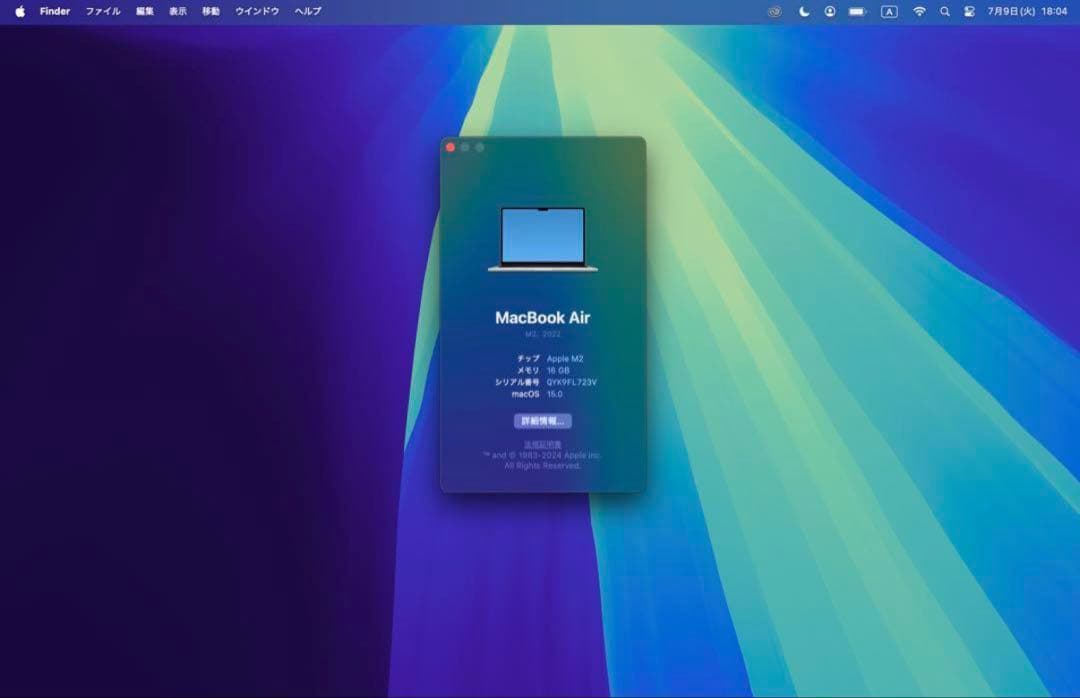Open the ウインドウ menu
The height and width of the screenshot is (698, 1080).
tap(257, 12)
